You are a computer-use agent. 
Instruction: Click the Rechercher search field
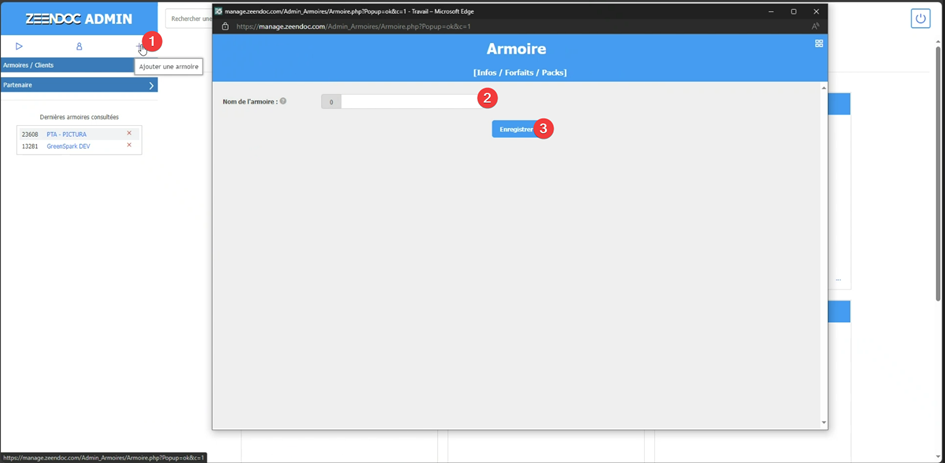coord(188,19)
